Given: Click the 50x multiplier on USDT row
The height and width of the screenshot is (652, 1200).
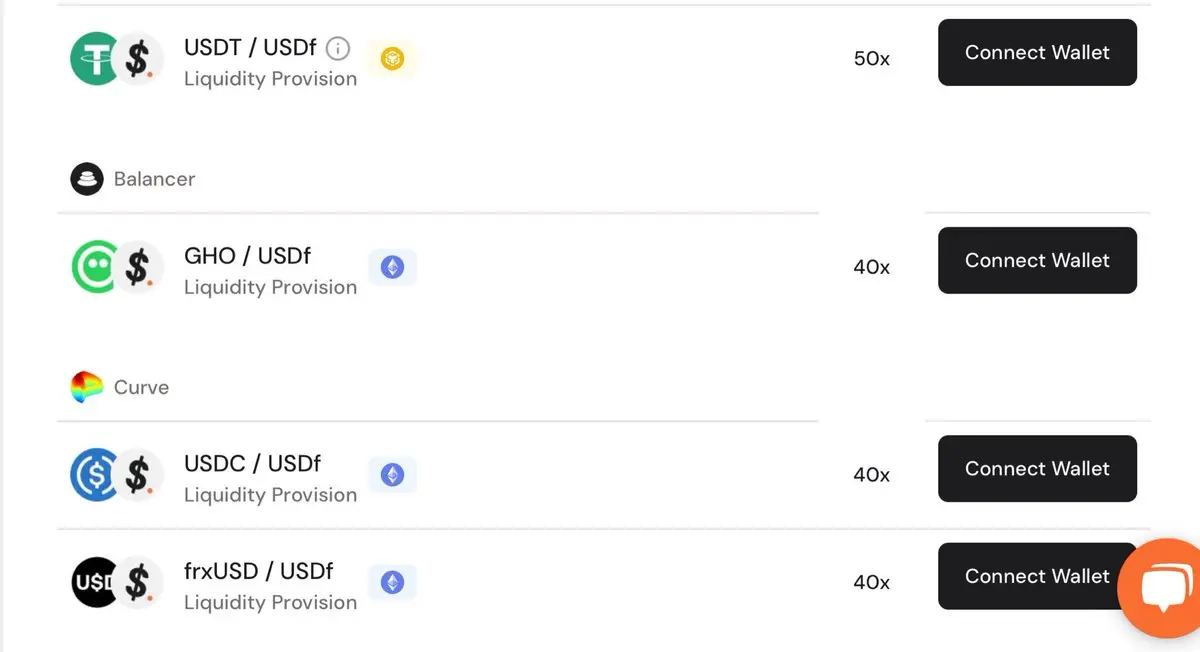Looking at the screenshot, I should coord(872,59).
